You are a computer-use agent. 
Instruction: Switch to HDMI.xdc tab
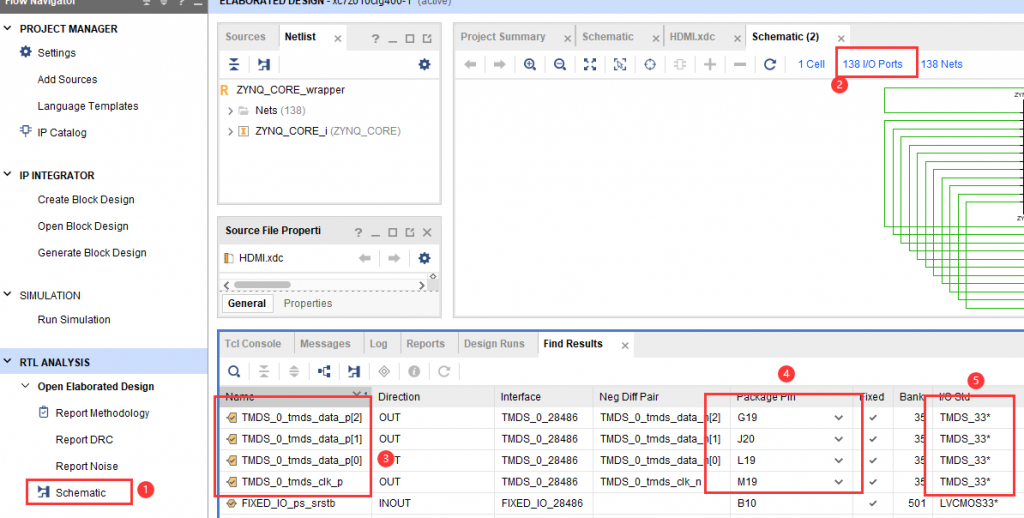click(x=692, y=37)
